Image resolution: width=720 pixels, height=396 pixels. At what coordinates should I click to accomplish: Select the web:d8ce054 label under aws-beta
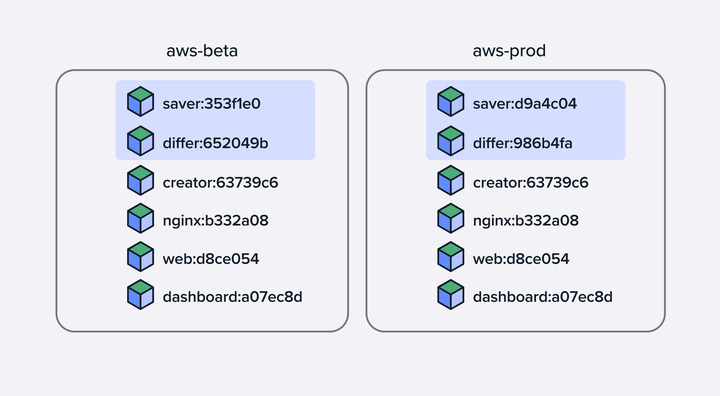tap(211, 259)
